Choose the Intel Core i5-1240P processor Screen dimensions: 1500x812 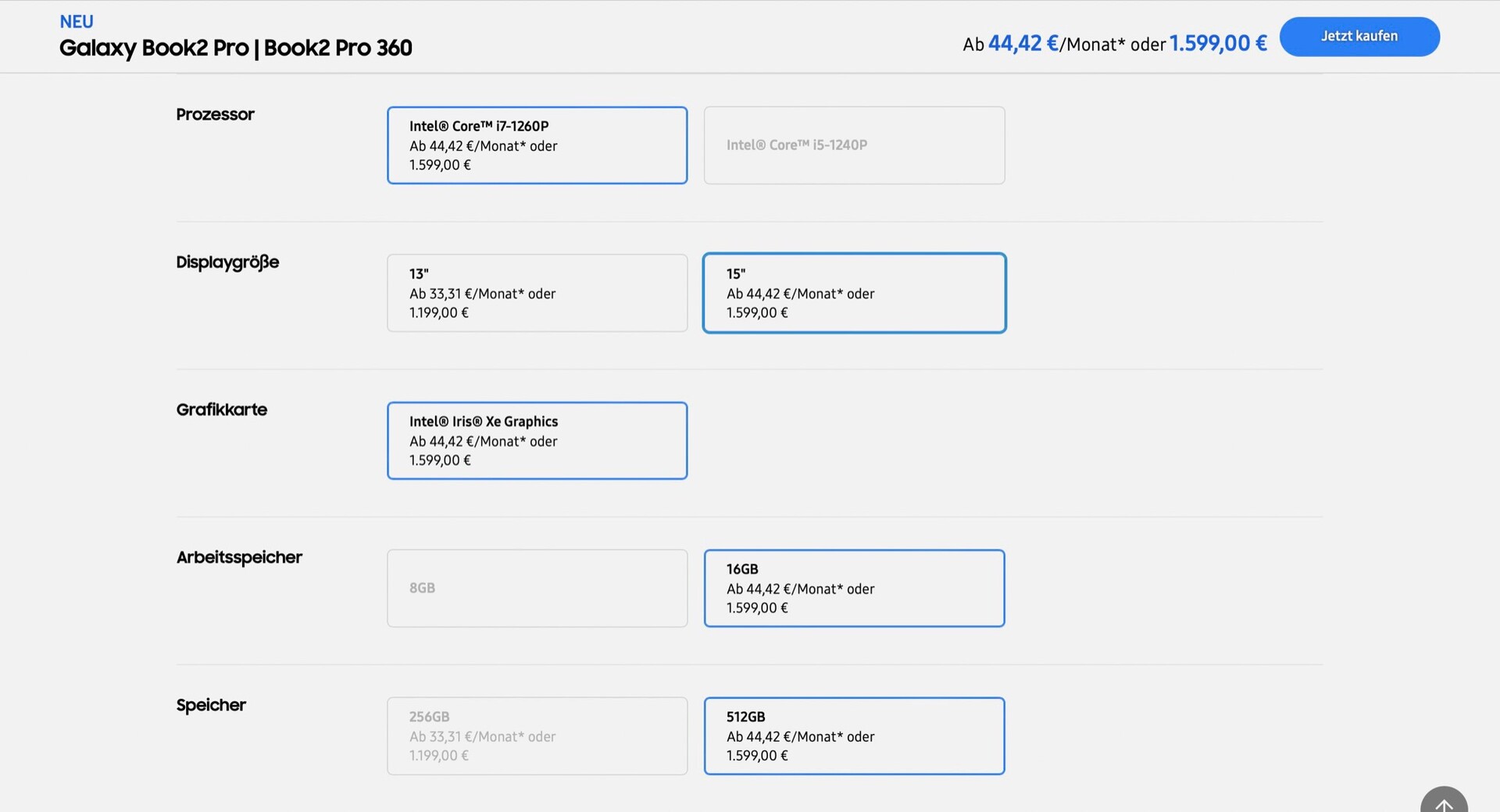pos(854,145)
